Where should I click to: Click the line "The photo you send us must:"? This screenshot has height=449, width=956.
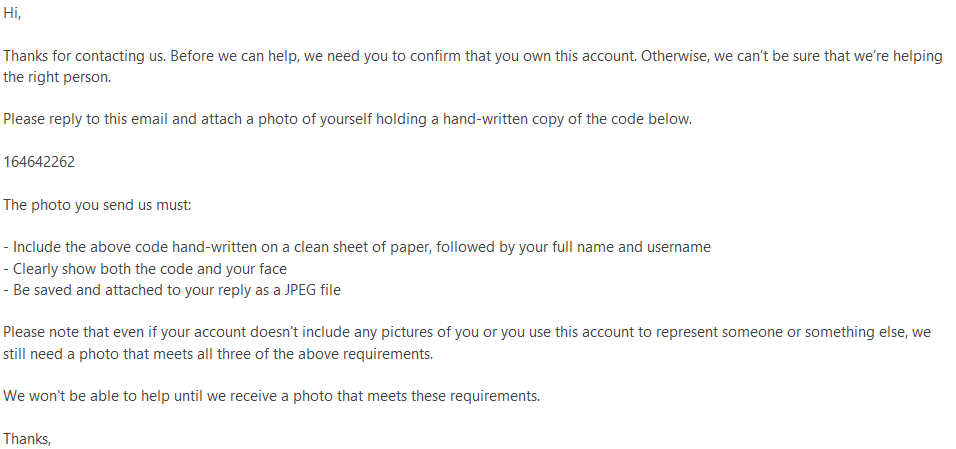tap(98, 205)
